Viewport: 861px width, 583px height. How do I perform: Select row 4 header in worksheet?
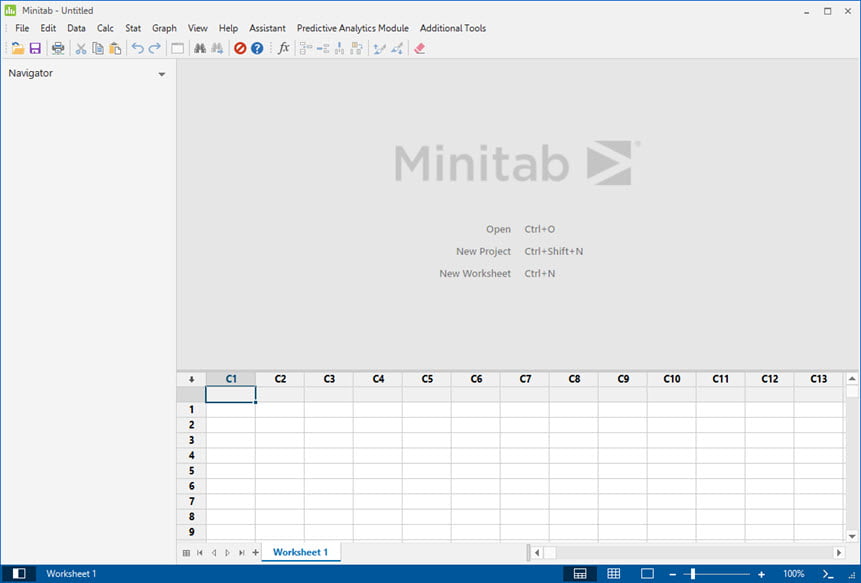click(191, 455)
